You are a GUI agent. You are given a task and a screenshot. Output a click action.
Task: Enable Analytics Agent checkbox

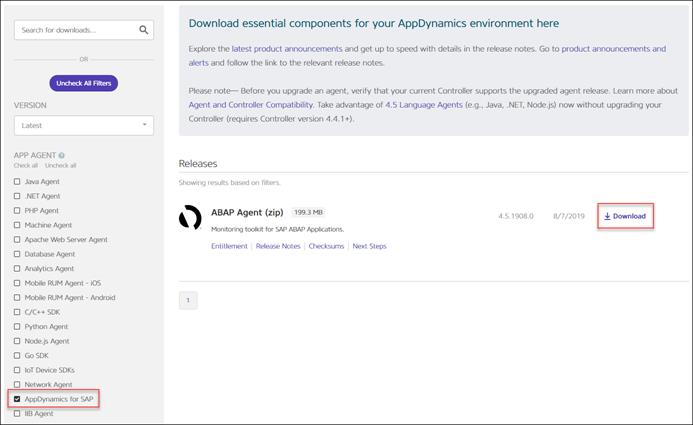[x=17, y=268]
